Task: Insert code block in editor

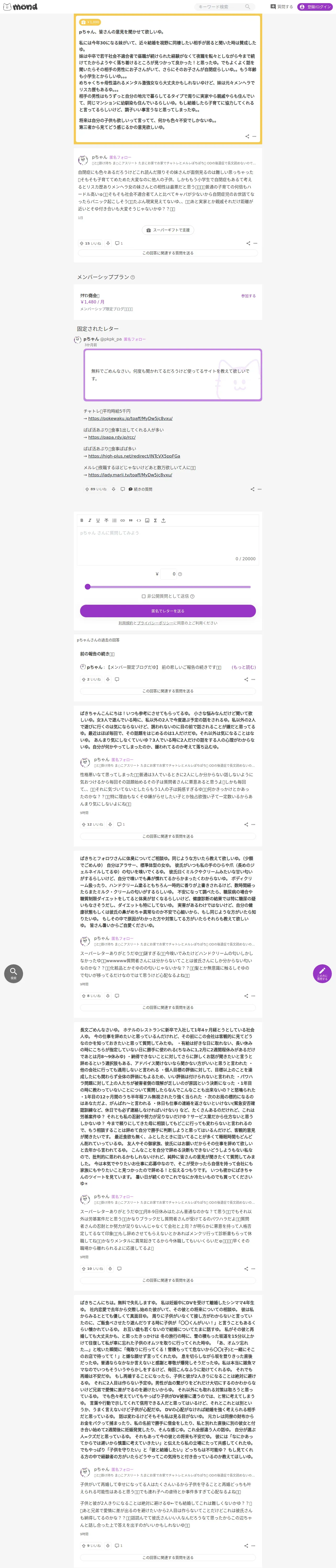Action: pos(138,520)
